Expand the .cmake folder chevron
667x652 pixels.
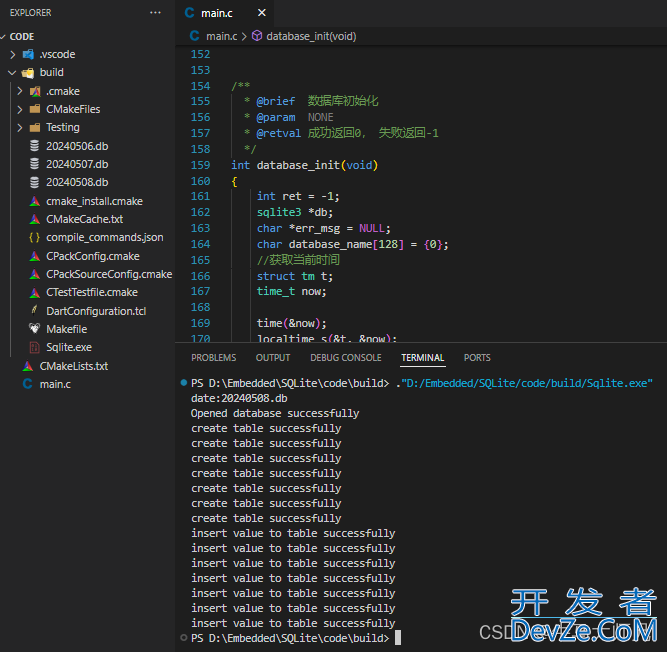(20, 91)
